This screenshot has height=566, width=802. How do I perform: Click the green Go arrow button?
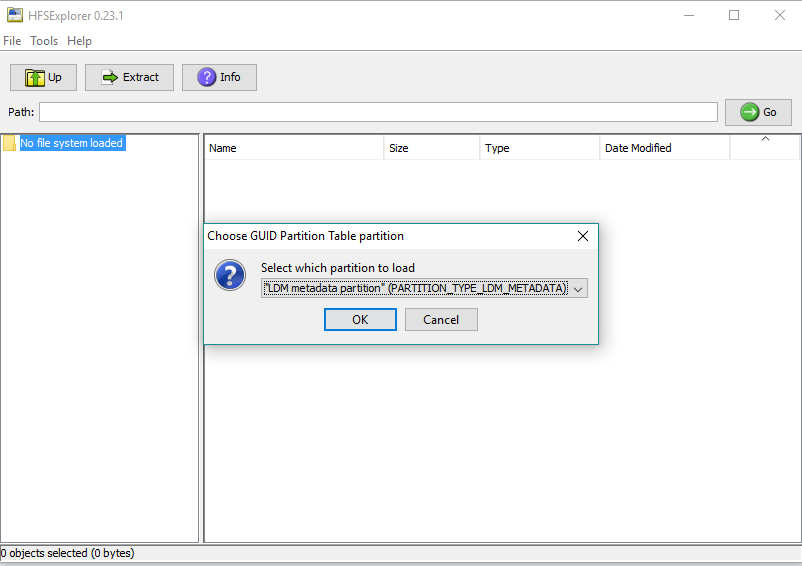(758, 112)
